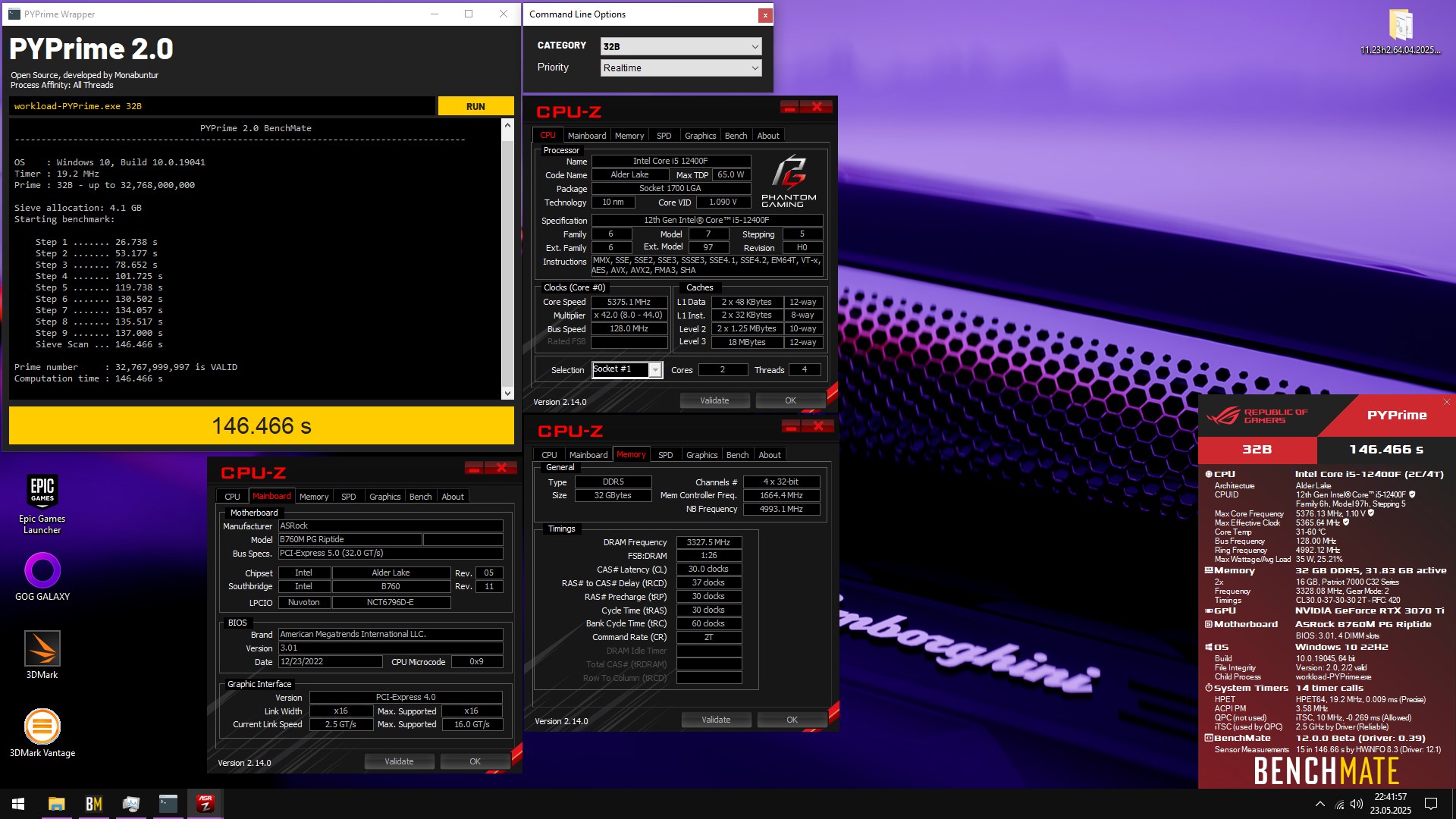Launch 3DMark Vantage desktop shortcut
This screenshot has width=1456, height=819.
42,733
